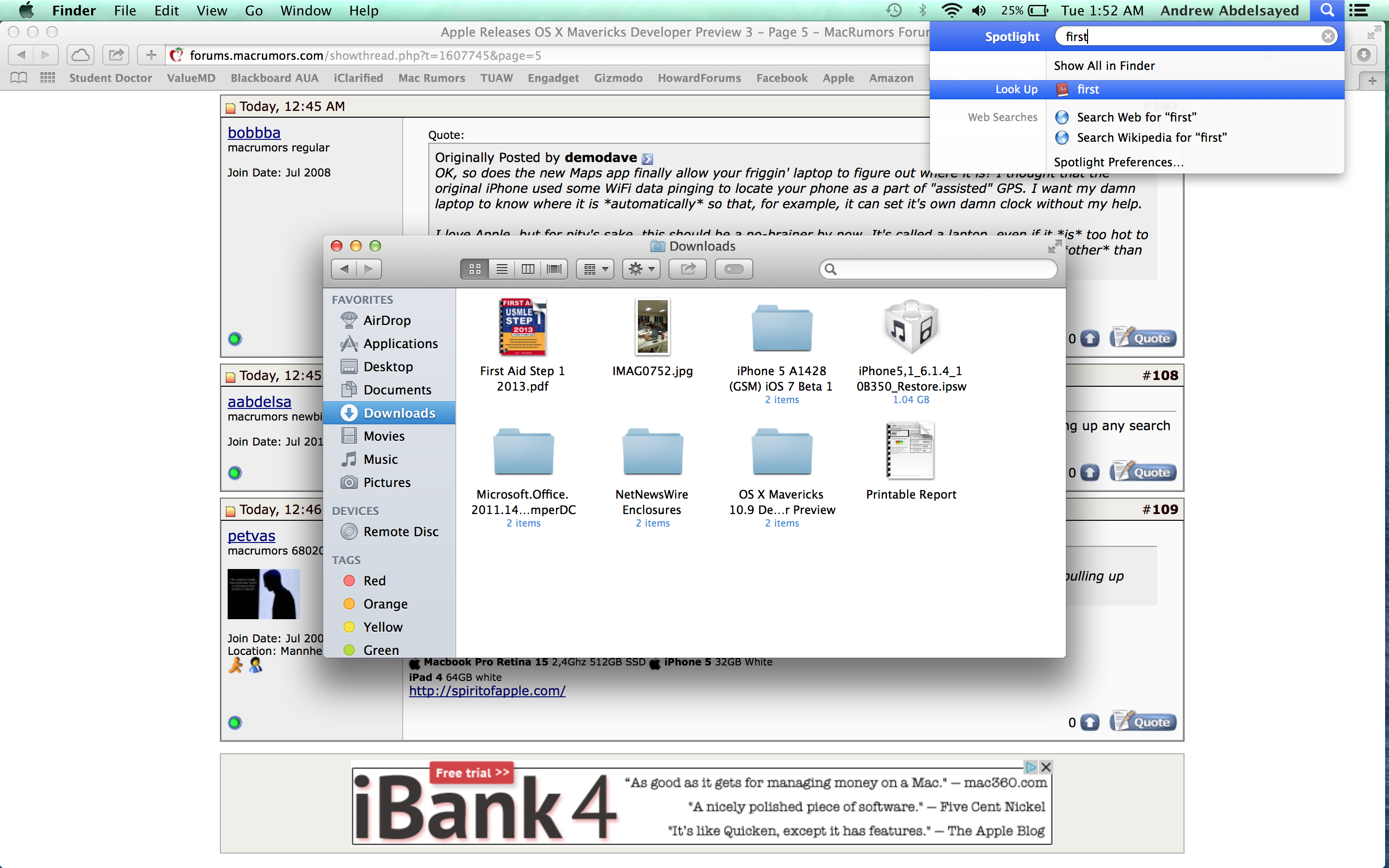
Task: Click the Finder window search field
Action: 938,269
